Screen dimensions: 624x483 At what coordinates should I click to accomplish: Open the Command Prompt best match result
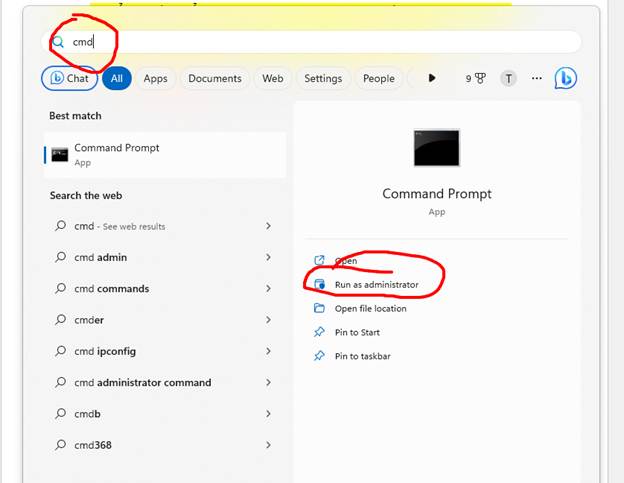click(165, 155)
